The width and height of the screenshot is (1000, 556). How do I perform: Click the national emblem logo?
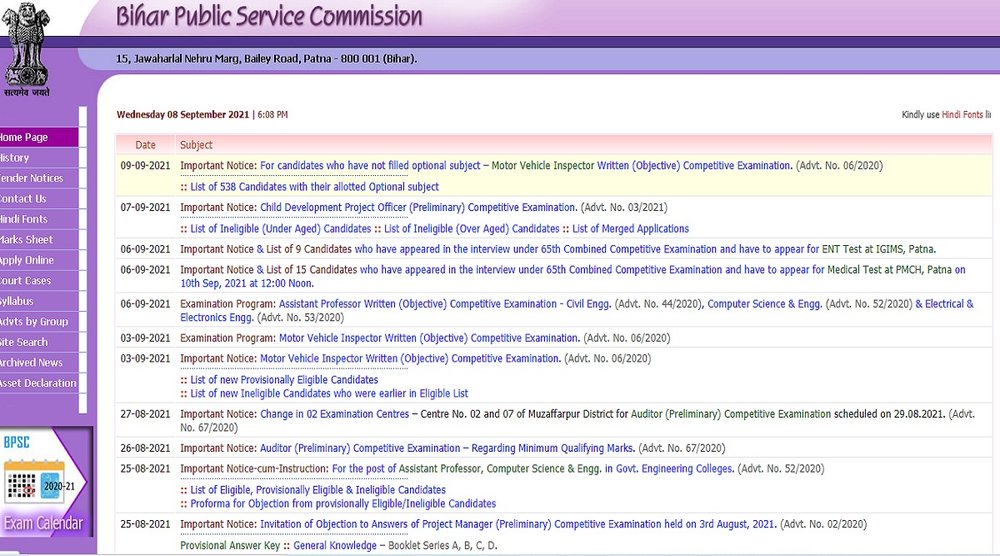[26, 50]
